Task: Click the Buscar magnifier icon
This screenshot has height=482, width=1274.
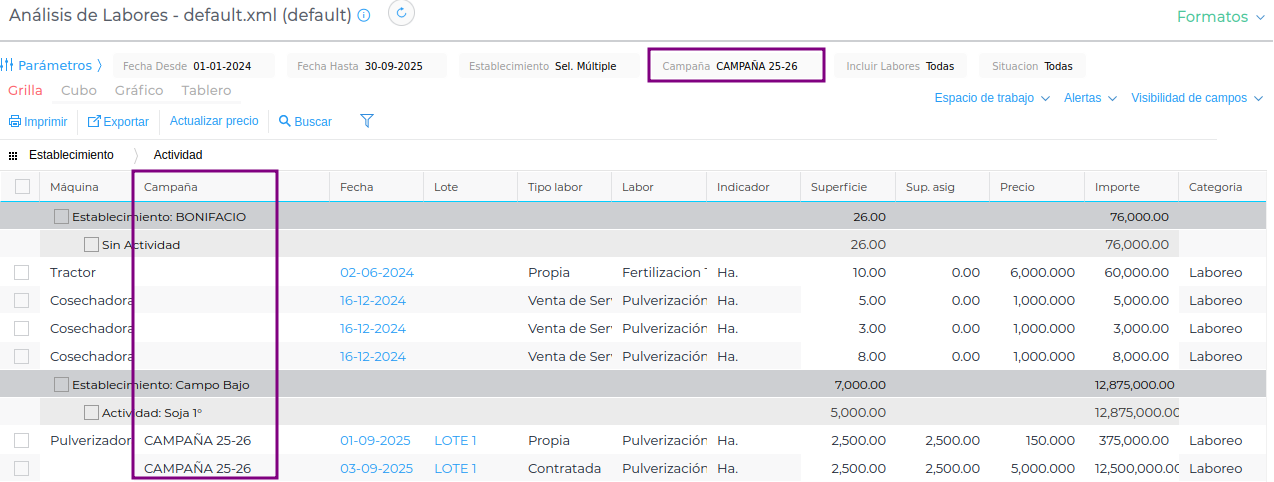Action: [x=285, y=122]
